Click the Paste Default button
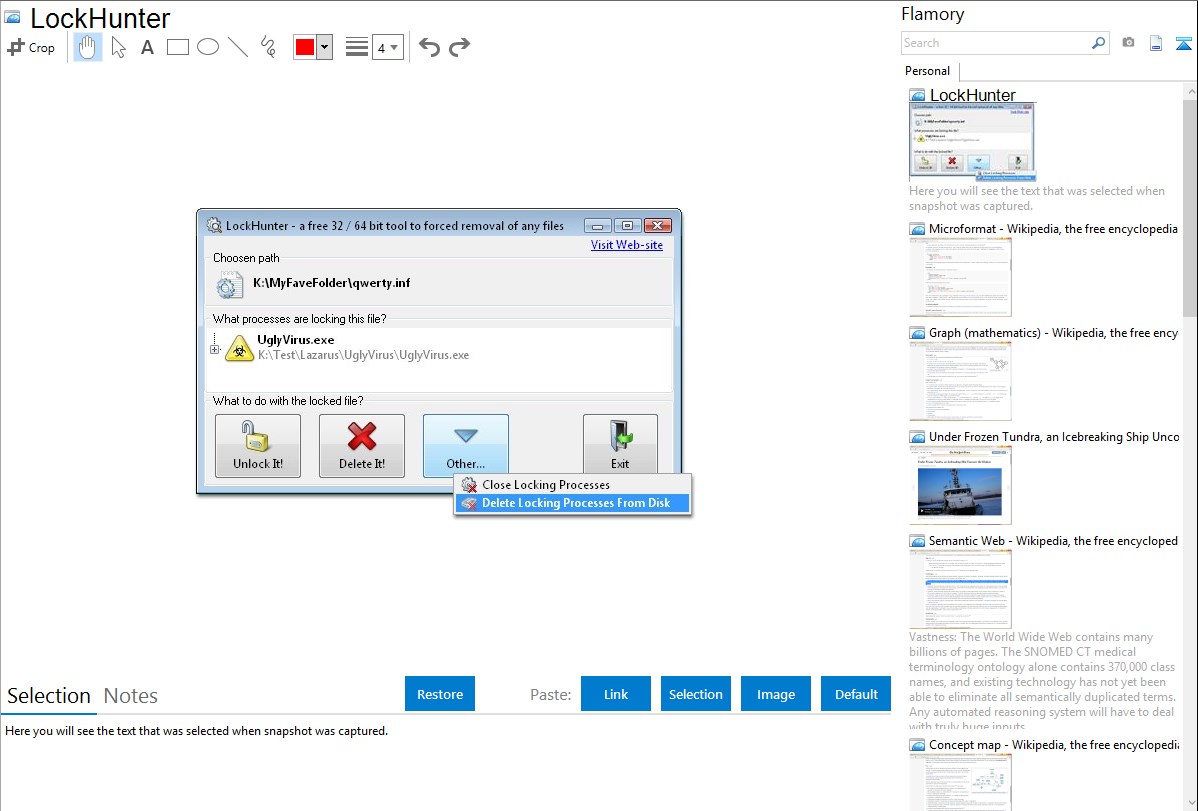 pyautogui.click(x=856, y=694)
